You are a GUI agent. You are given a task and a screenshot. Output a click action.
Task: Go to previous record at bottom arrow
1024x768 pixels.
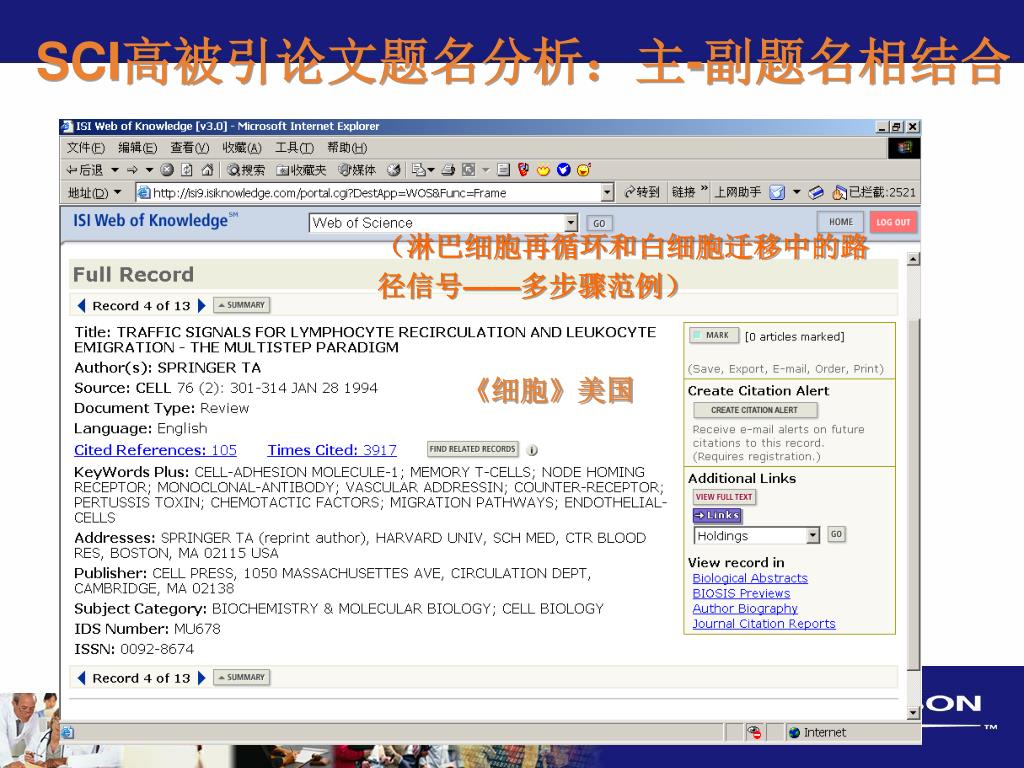click(x=81, y=678)
